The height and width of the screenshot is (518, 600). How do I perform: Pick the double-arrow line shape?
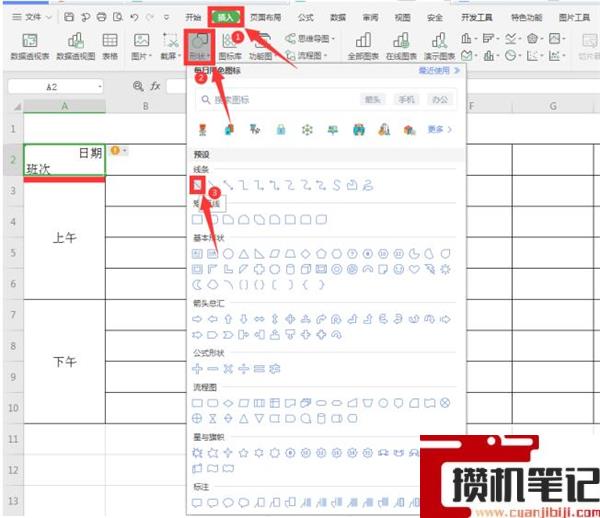click(x=228, y=186)
